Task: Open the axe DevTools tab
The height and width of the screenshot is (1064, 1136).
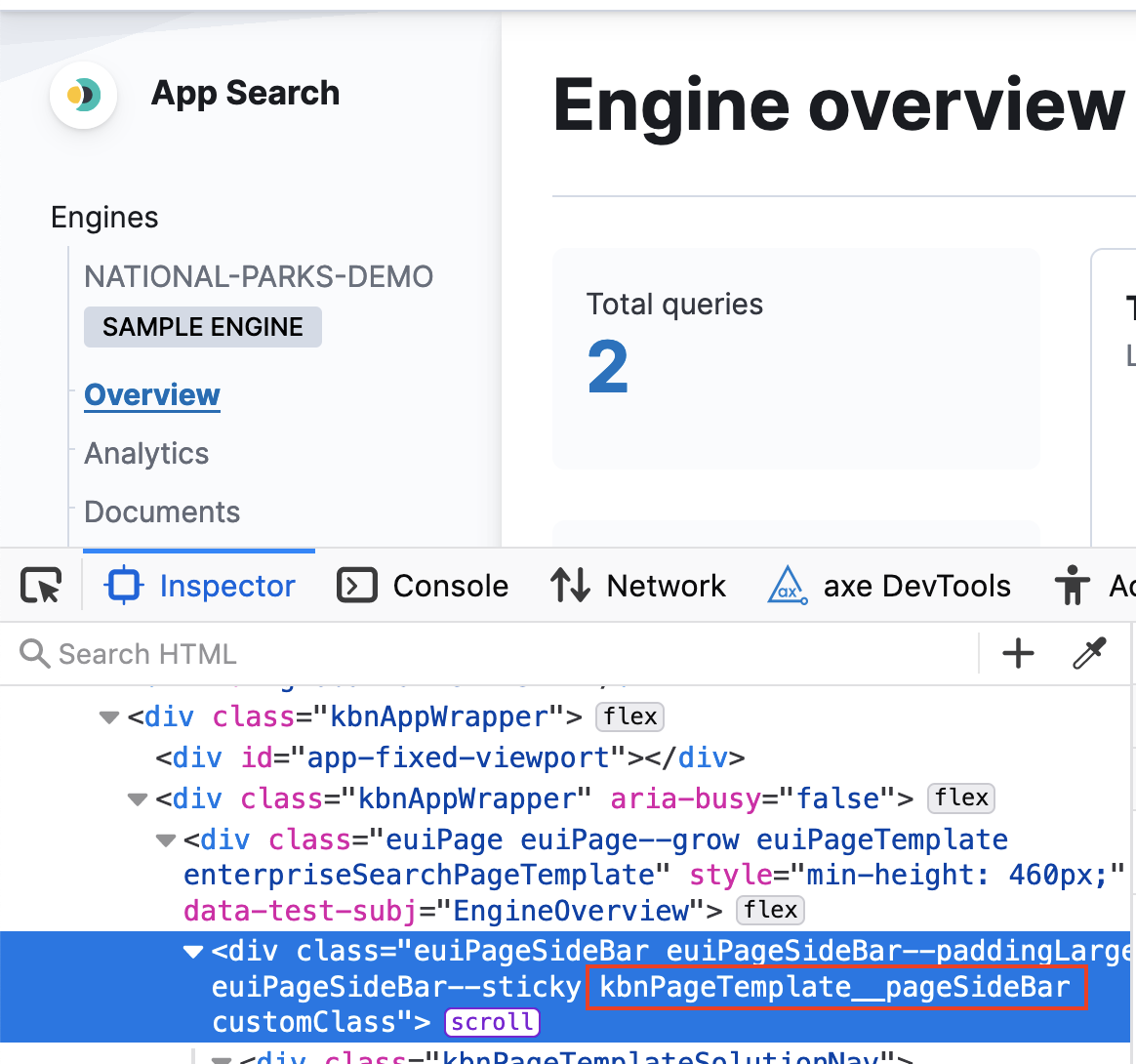Action: coord(889,586)
